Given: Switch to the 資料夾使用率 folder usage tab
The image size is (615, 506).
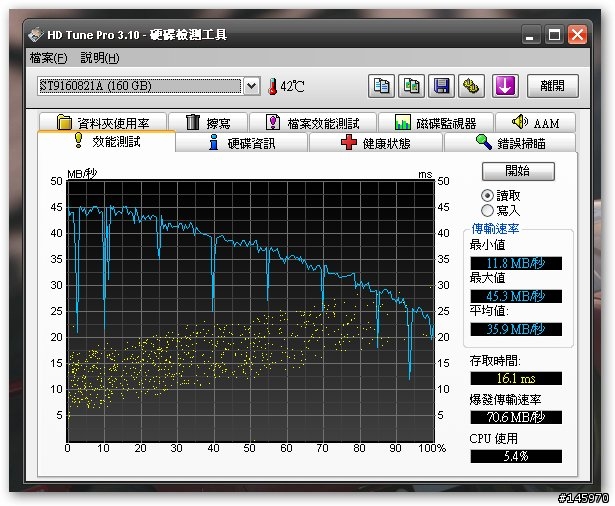Looking at the screenshot, I should click(103, 123).
